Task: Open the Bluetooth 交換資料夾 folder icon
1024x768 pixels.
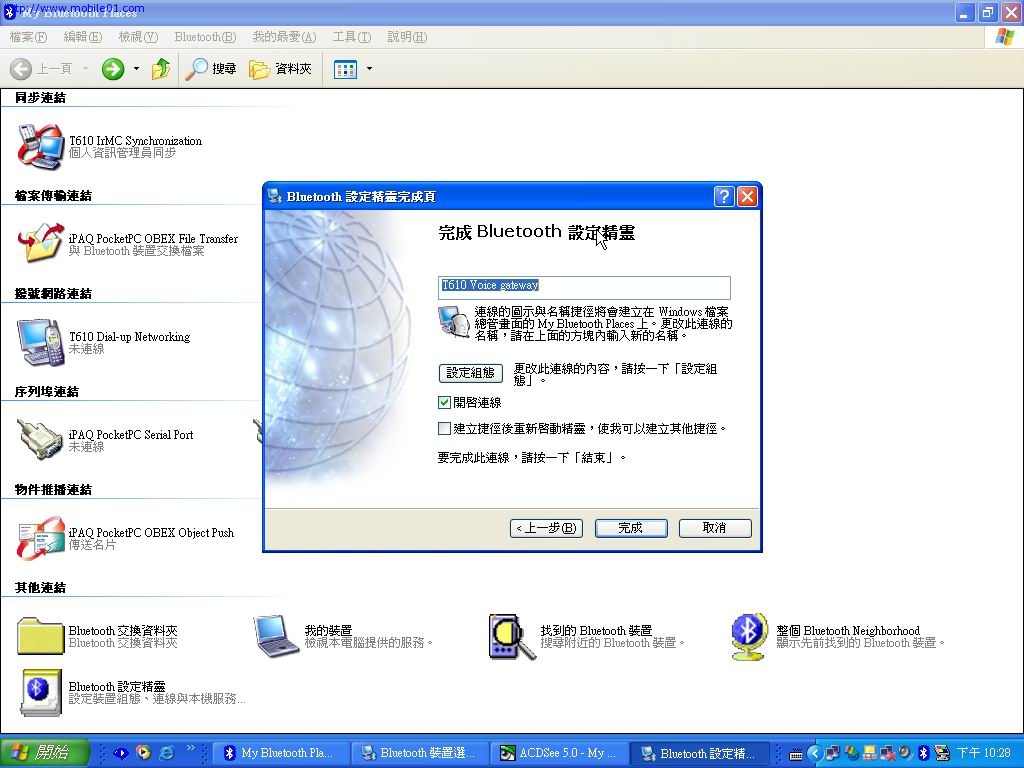Action: coord(40,636)
